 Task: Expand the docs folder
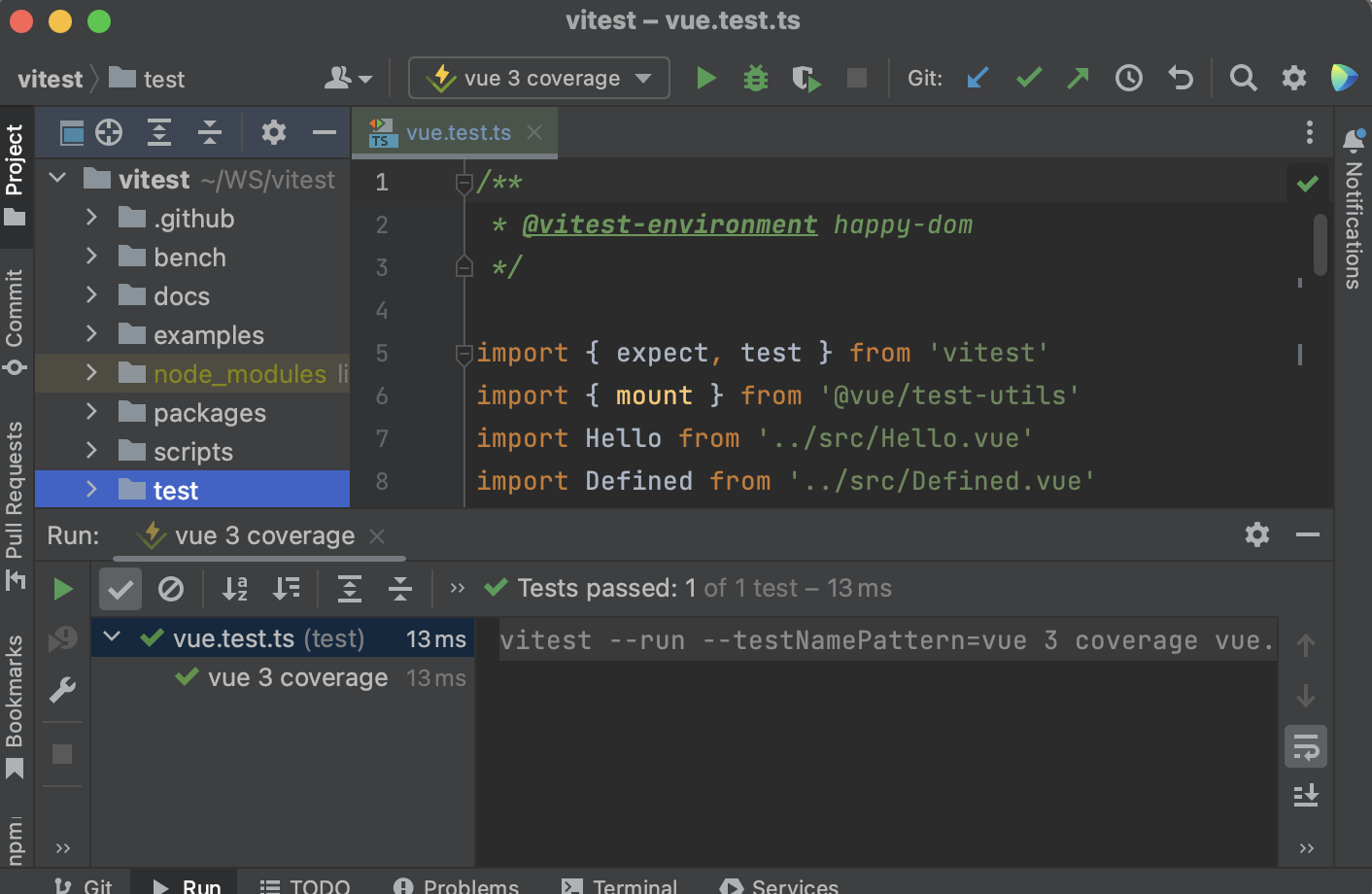(91, 295)
